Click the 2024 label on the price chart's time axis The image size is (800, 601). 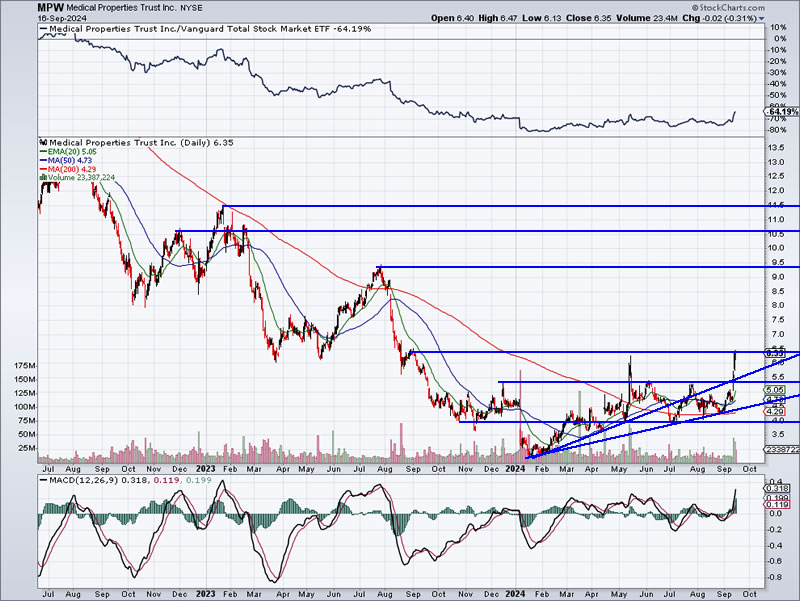515,468
